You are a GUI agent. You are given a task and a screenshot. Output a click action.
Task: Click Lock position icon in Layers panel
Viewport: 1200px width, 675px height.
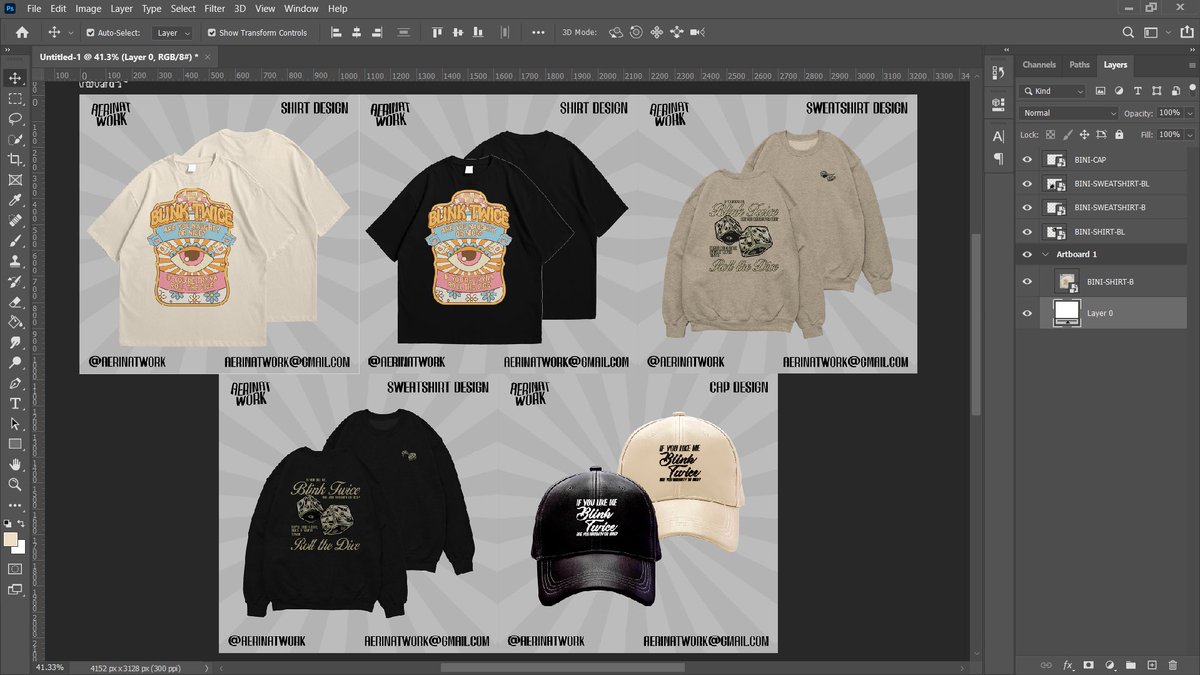point(1084,134)
